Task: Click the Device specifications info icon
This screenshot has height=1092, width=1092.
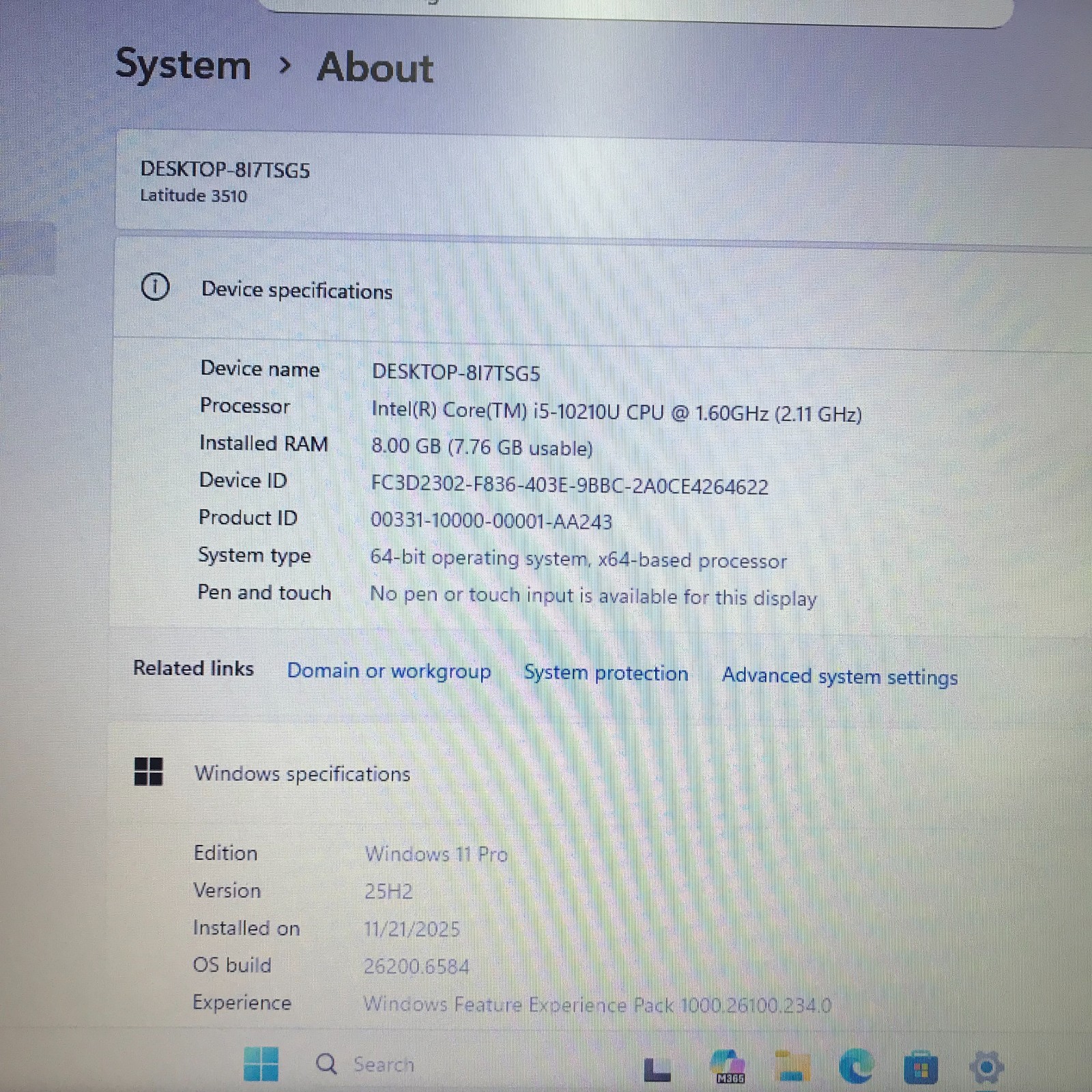Action: 155,287
